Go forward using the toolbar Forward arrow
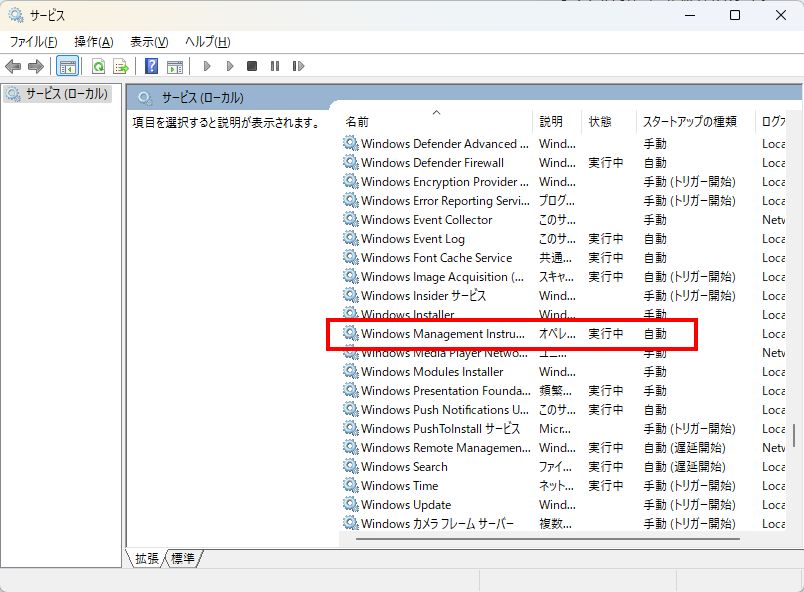Viewport: 804px width, 592px height. [x=36, y=66]
